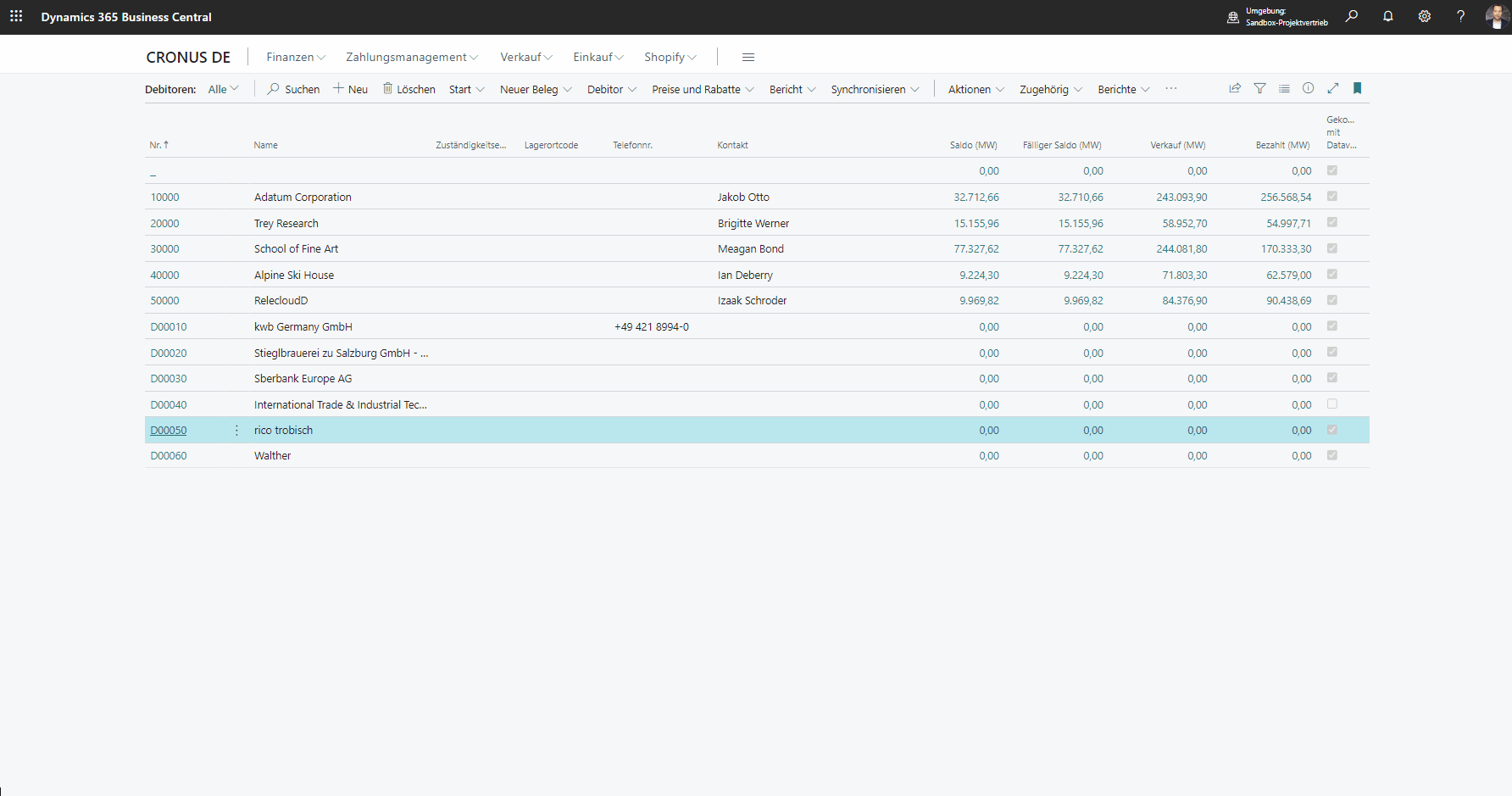1512x796 pixels.
Task: Open the Synchronisieren menu
Action: coord(875,89)
